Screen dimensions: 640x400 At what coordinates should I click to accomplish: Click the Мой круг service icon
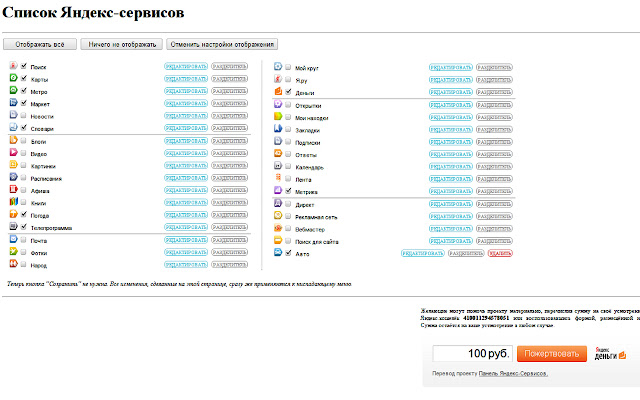point(278,67)
